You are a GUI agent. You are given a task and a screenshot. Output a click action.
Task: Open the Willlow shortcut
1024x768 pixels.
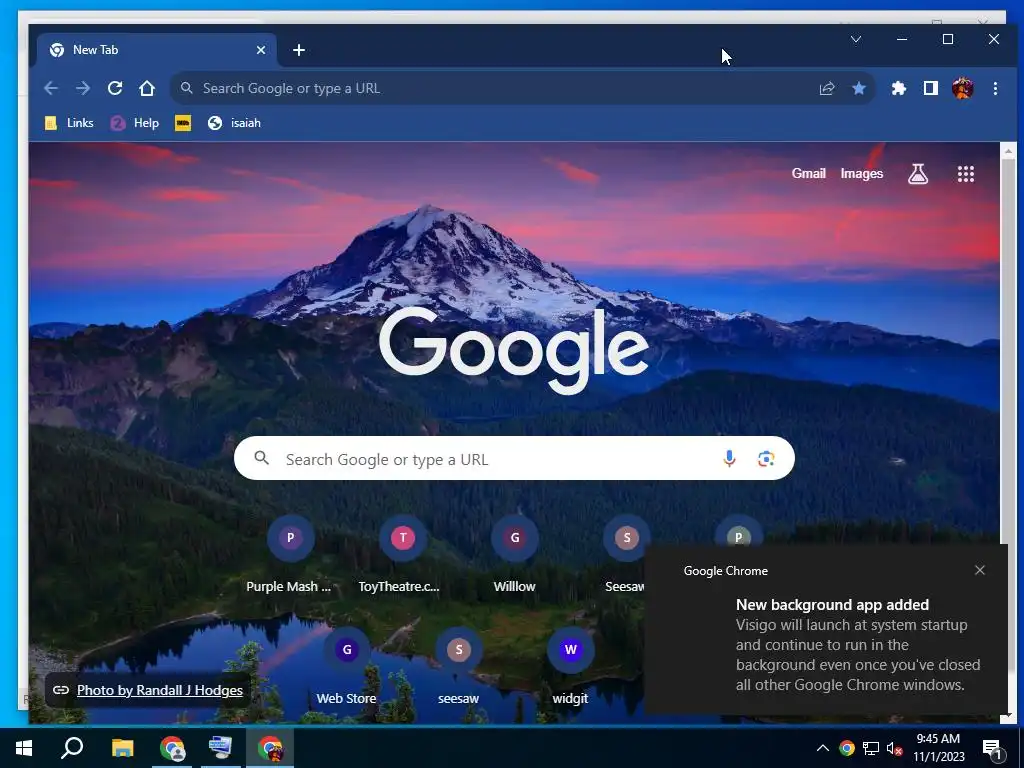[515, 554]
